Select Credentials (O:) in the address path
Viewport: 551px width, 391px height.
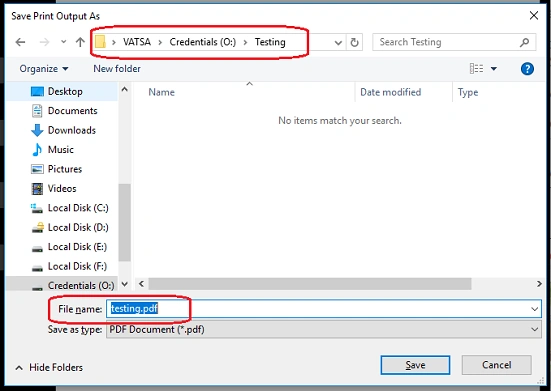coord(203,42)
